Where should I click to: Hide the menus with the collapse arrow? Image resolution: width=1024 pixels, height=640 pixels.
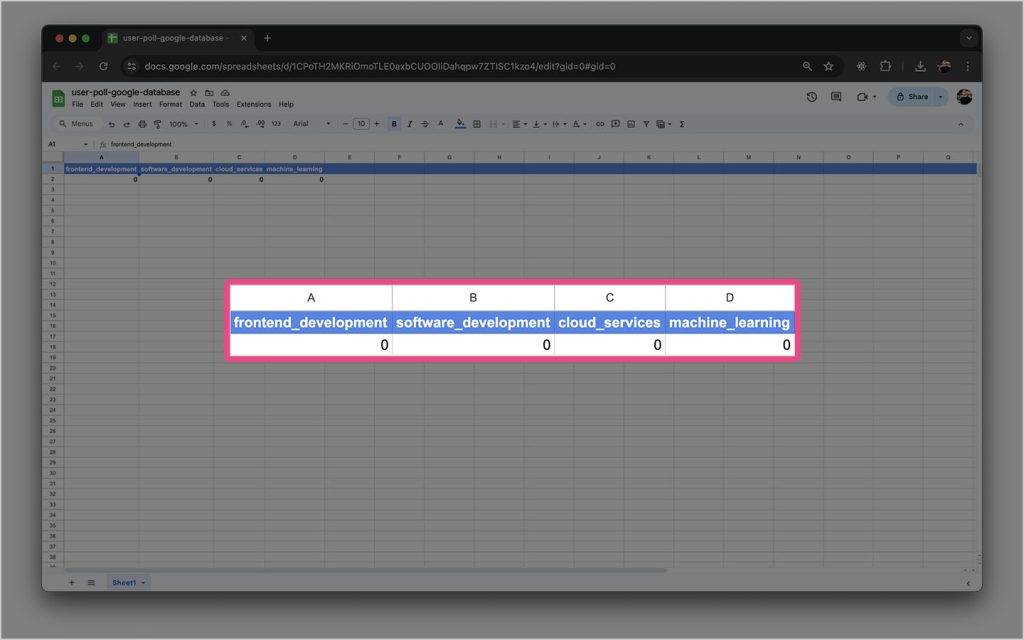point(961,124)
